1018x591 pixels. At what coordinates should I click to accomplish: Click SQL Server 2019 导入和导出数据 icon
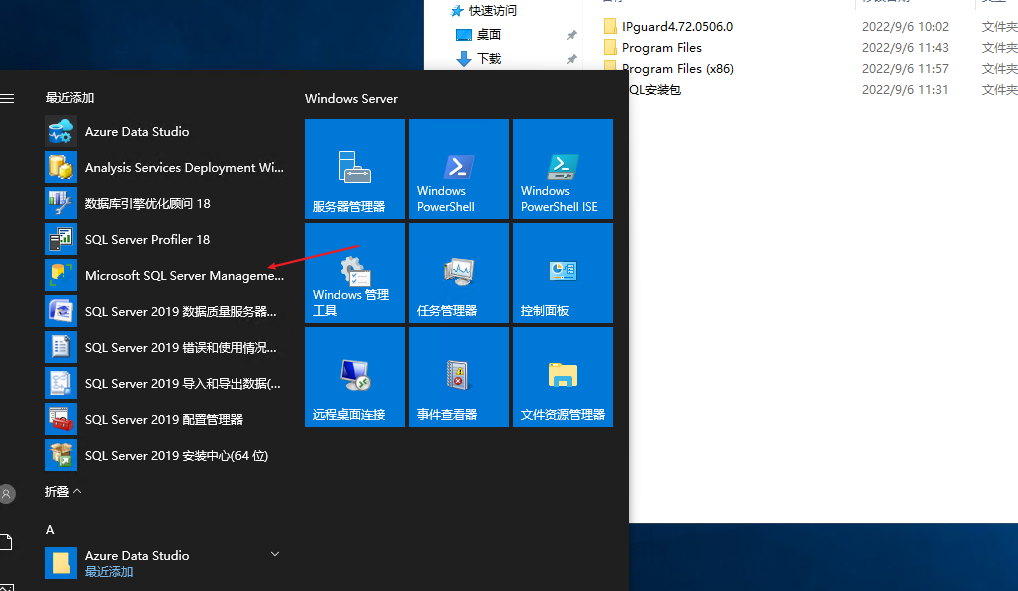[x=61, y=384]
